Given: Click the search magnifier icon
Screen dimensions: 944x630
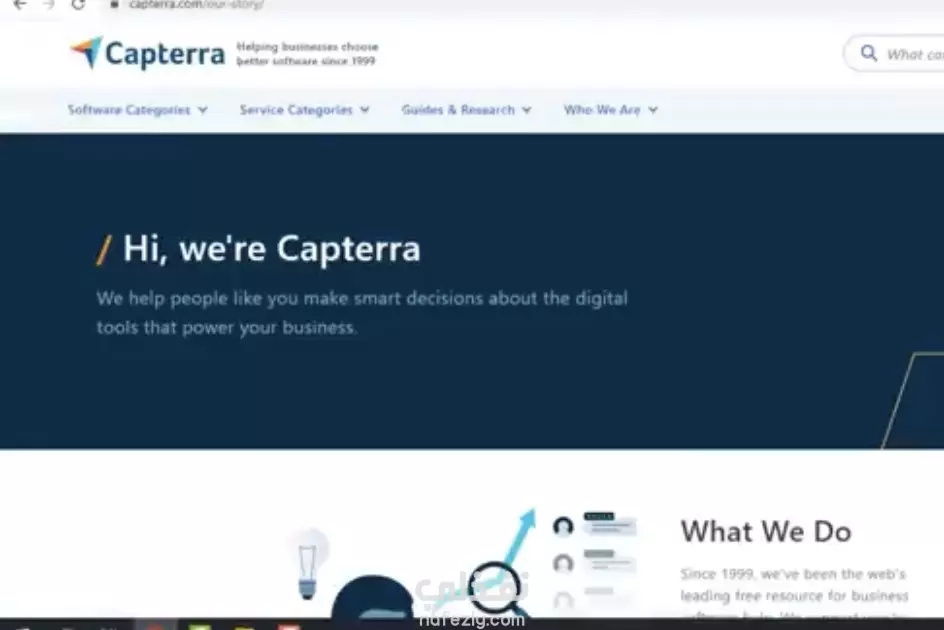Looking at the screenshot, I should pos(868,54).
